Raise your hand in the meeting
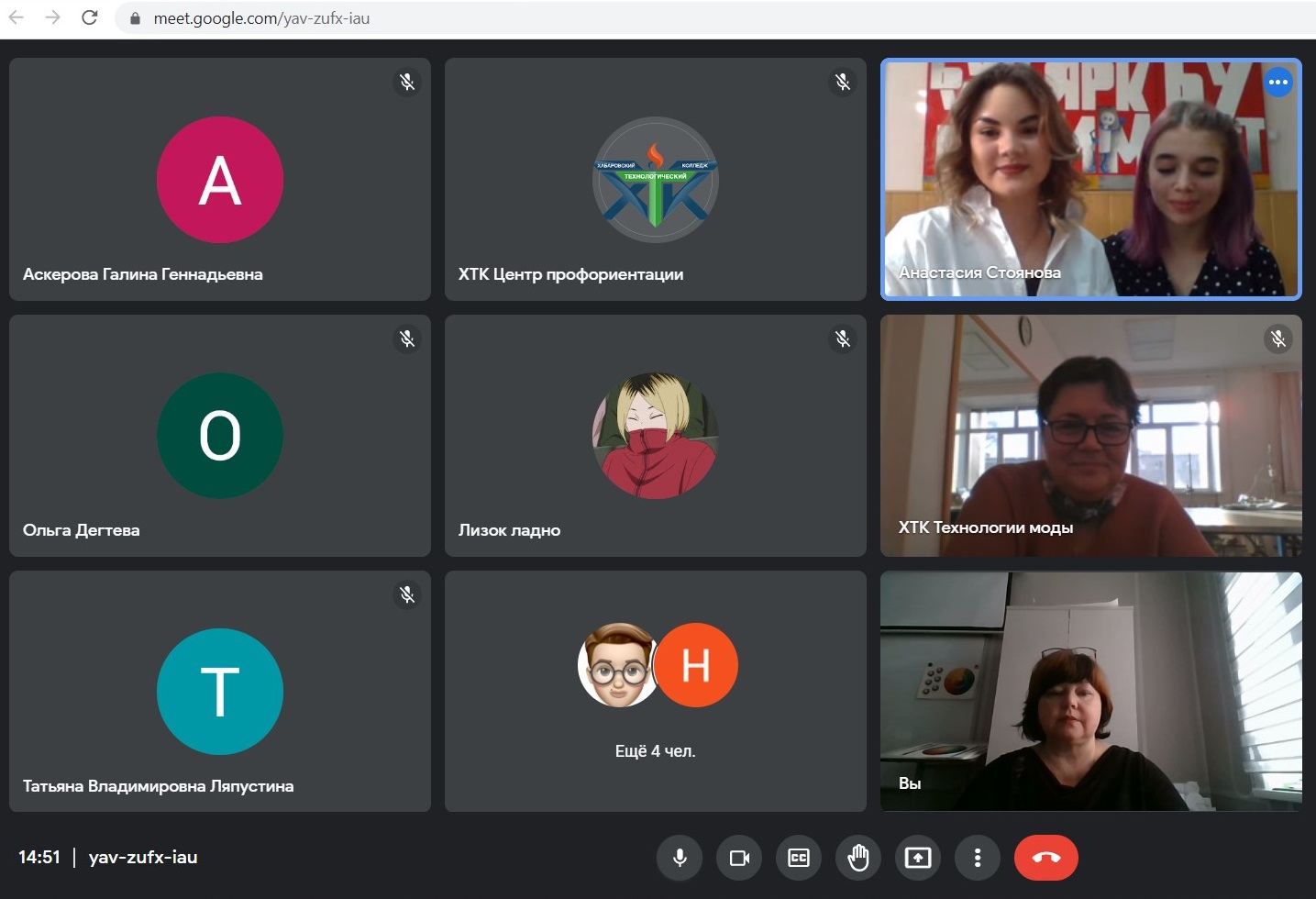This screenshot has width=1316, height=899. (858, 858)
